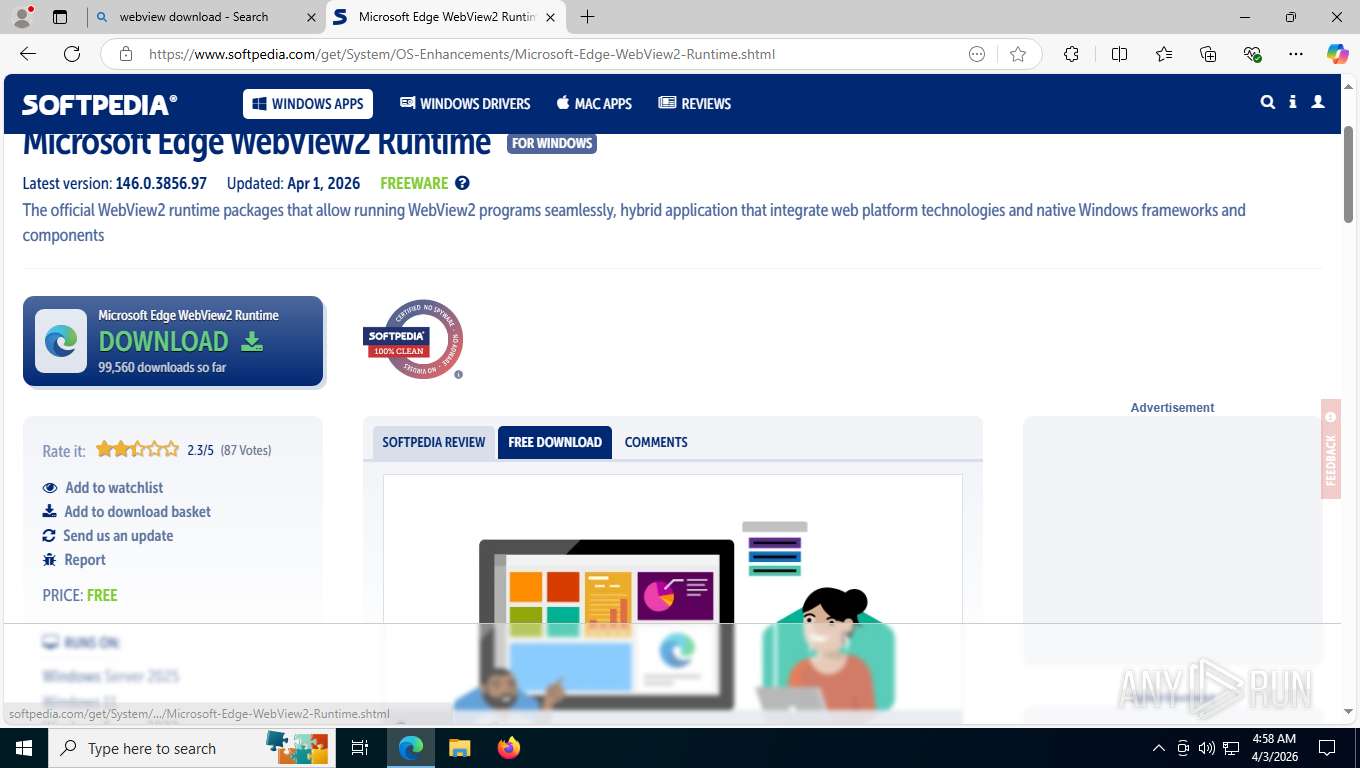Click the big Download button
This screenshot has height=768, width=1360.
point(173,341)
